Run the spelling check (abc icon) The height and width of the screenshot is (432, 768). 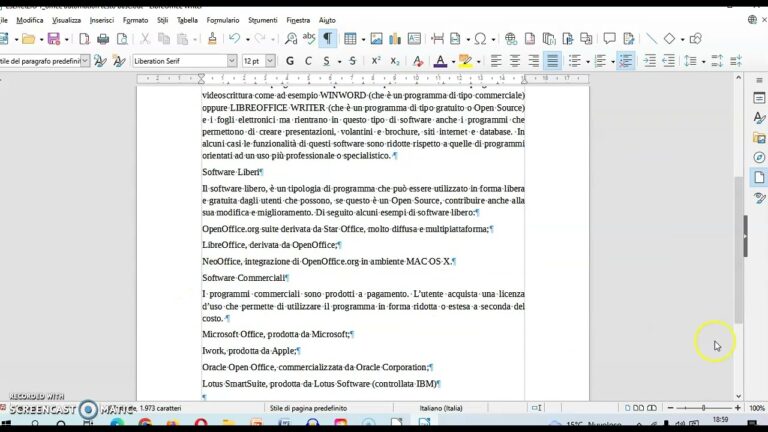pyautogui.click(x=309, y=39)
